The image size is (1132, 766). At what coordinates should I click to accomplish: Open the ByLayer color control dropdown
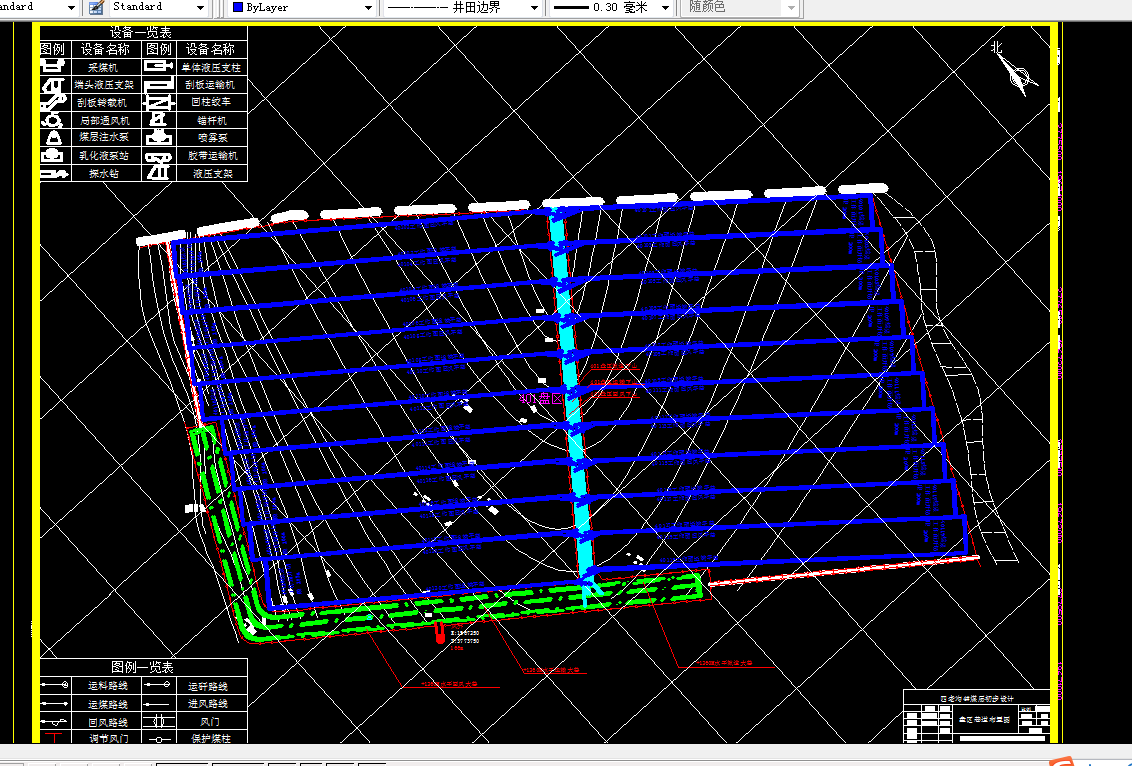[x=368, y=7]
